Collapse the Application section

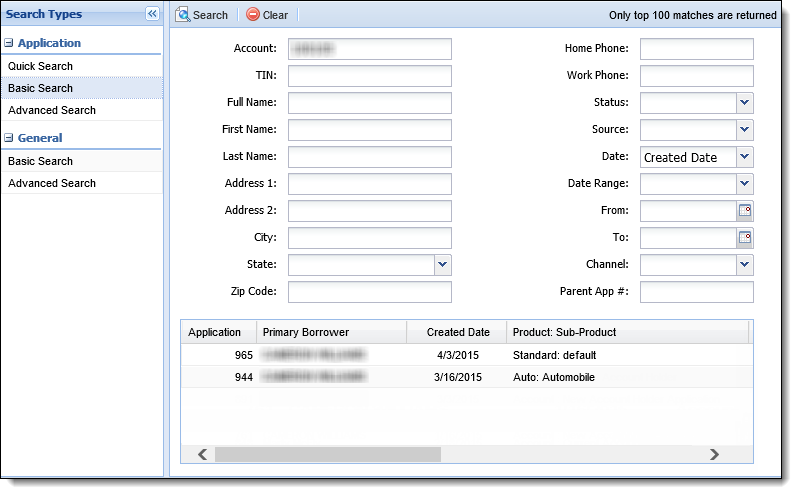click(9, 43)
